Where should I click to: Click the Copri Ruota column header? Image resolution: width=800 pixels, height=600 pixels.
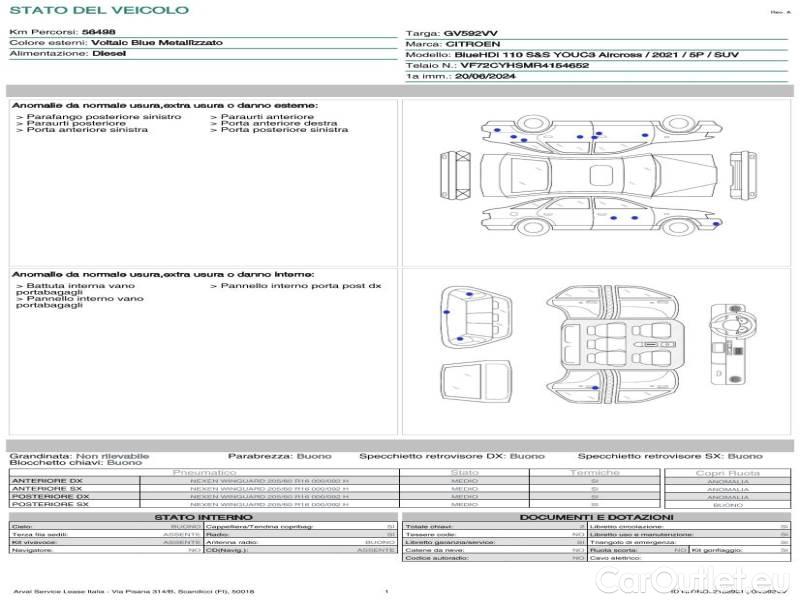point(727,472)
